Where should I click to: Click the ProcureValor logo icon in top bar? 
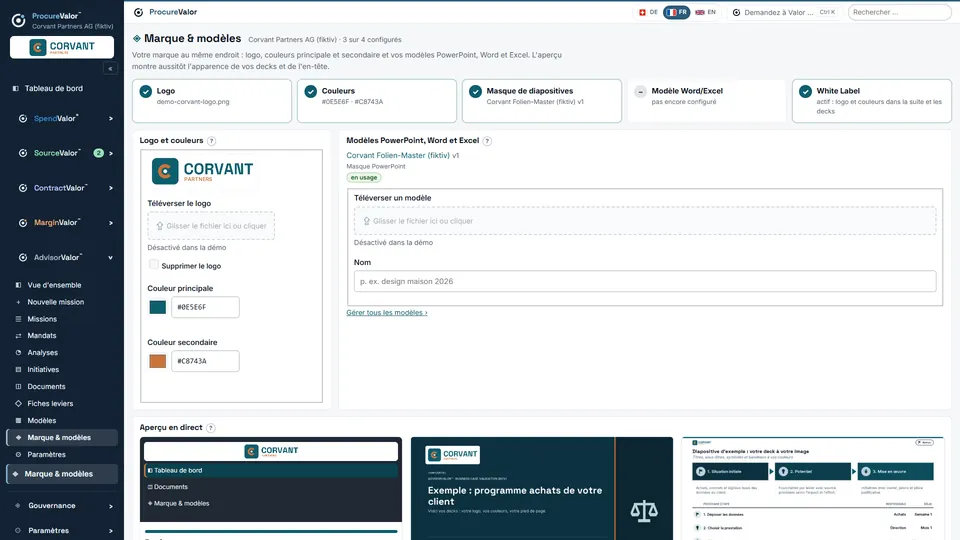point(138,12)
